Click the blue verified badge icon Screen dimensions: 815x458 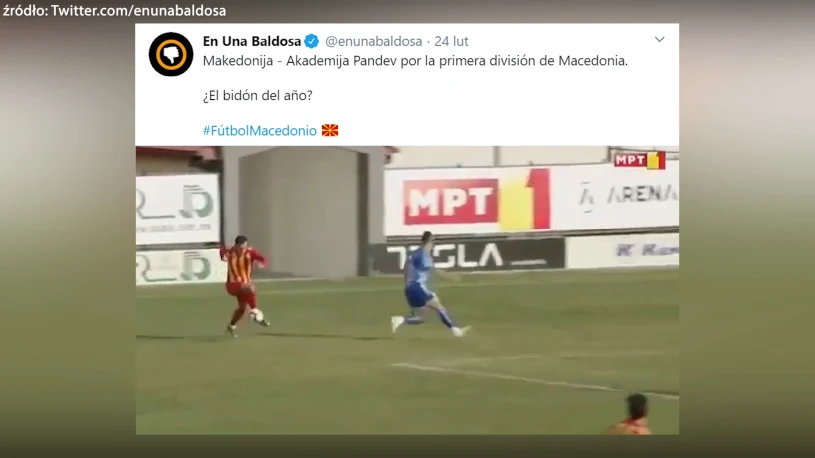click(x=311, y=41)
